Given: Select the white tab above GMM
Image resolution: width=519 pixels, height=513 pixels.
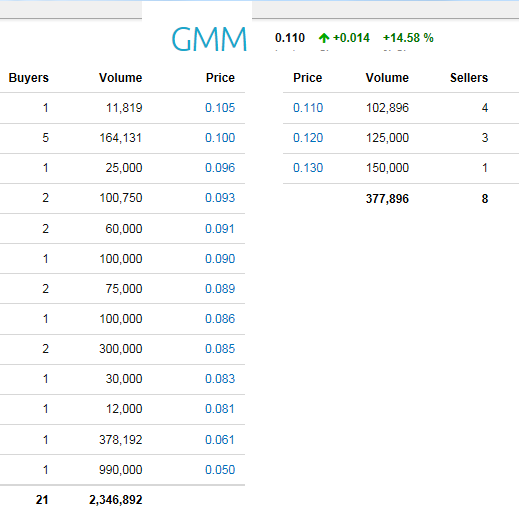Looking at the screenshot, I should 197,10.
